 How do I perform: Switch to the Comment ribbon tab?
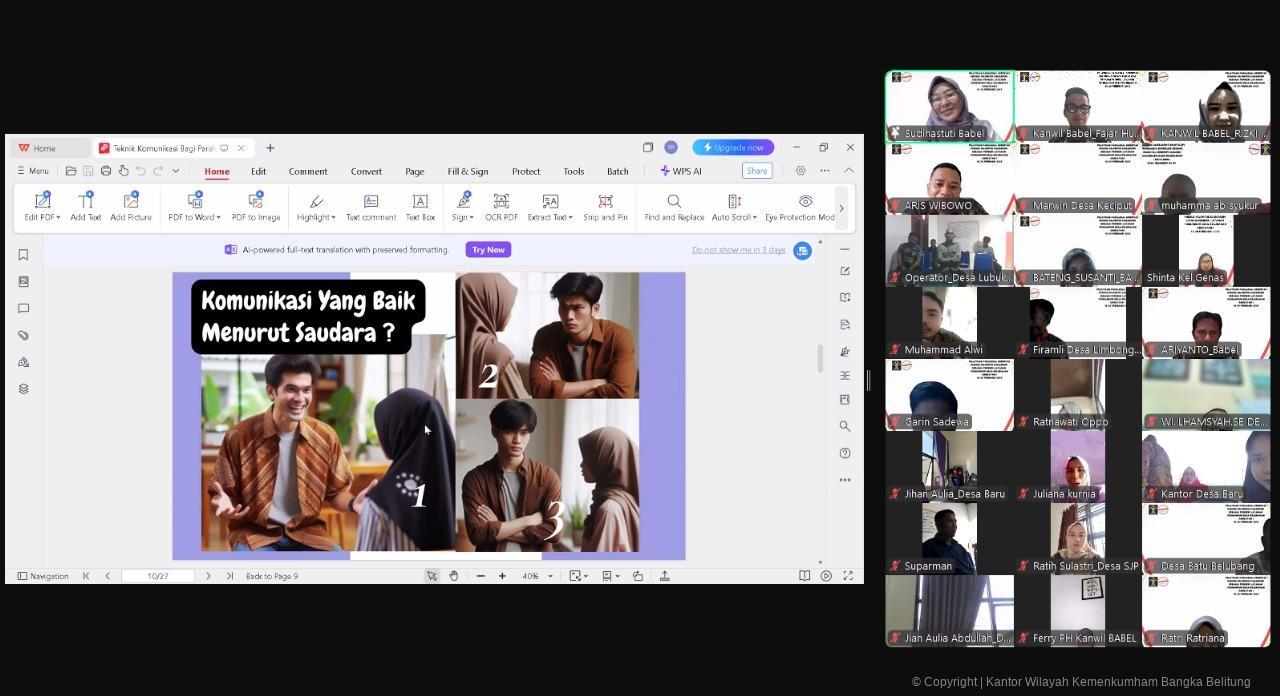pos(308,171)
